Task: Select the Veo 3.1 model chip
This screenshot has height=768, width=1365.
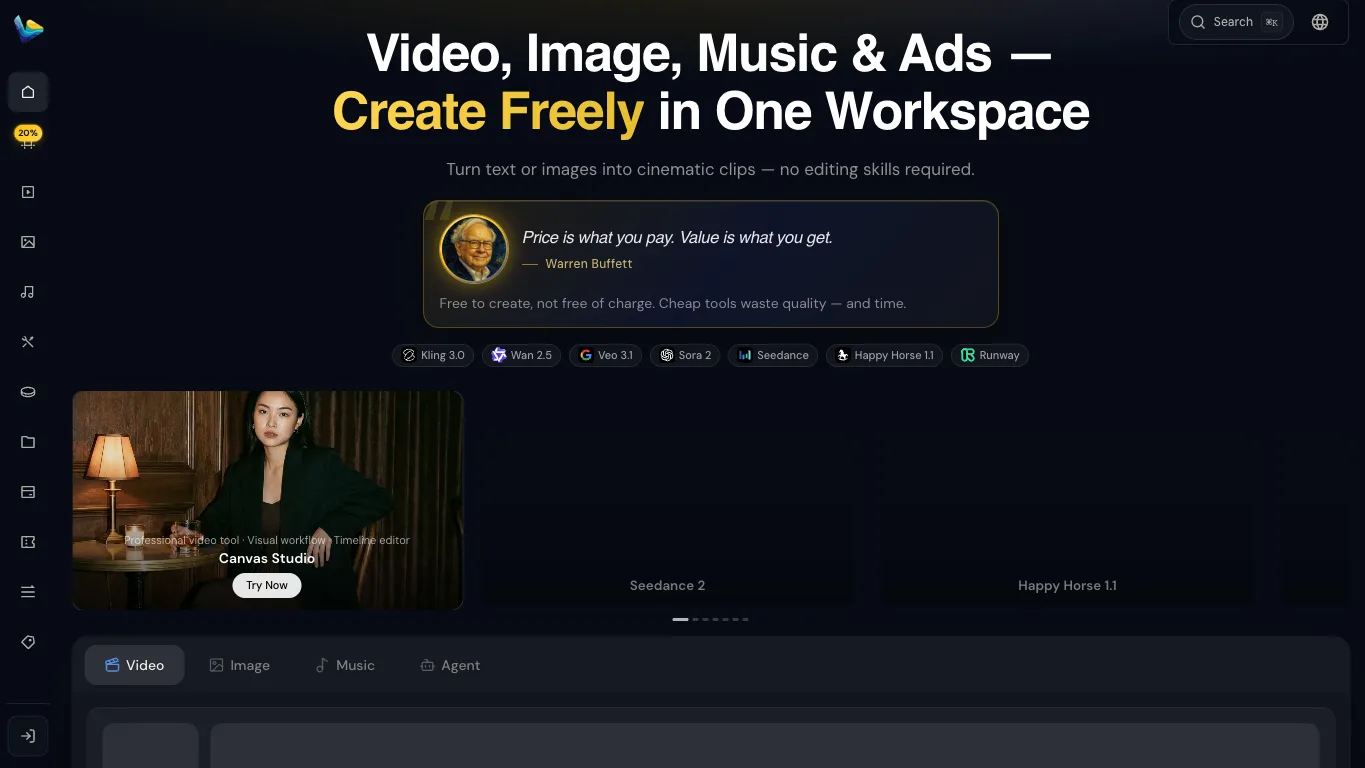Action: point(606,355)
